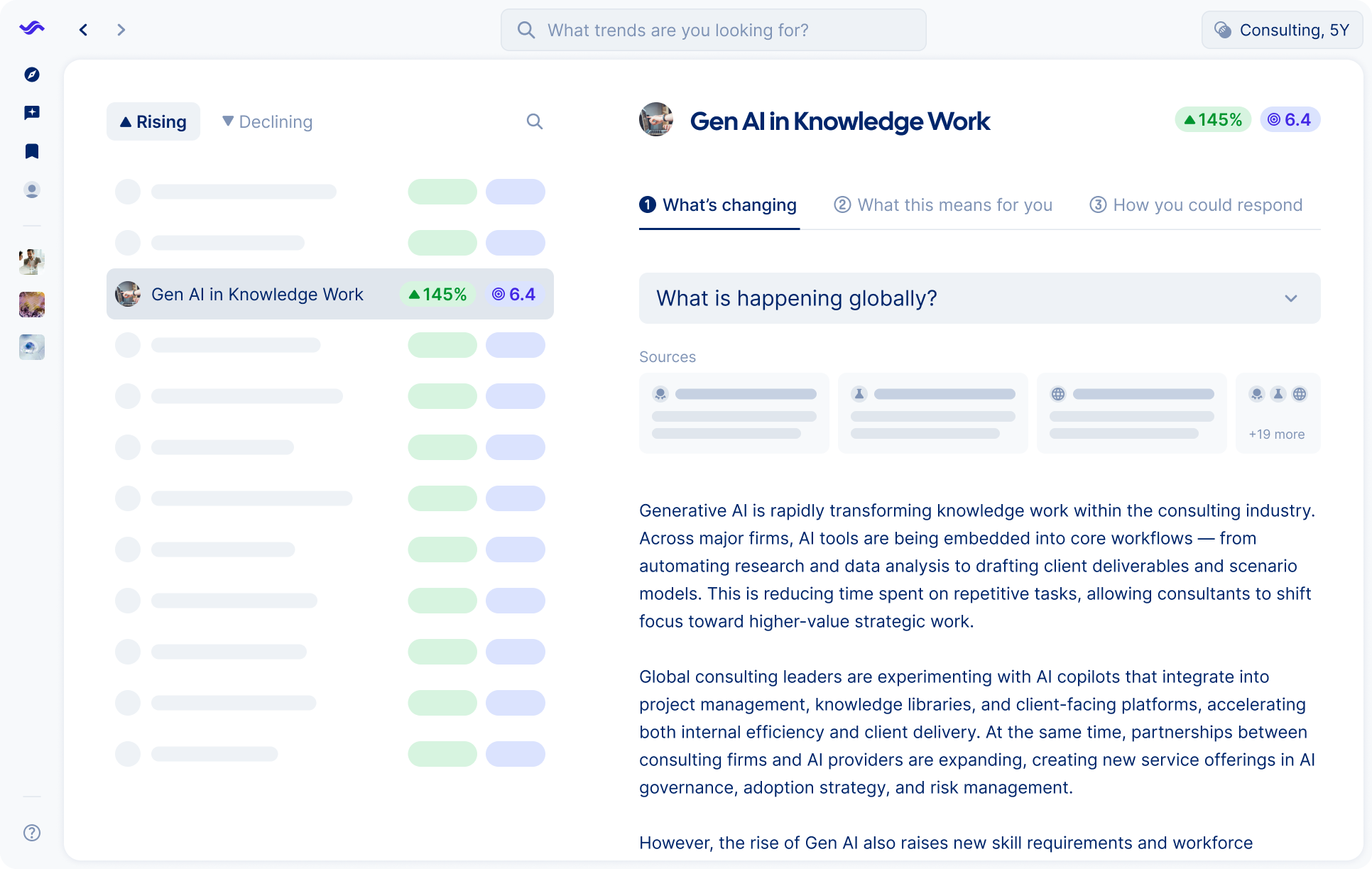Viewport: 1372px width, 869px height.
Task: Click the app logo at top left
Action: 32,28
